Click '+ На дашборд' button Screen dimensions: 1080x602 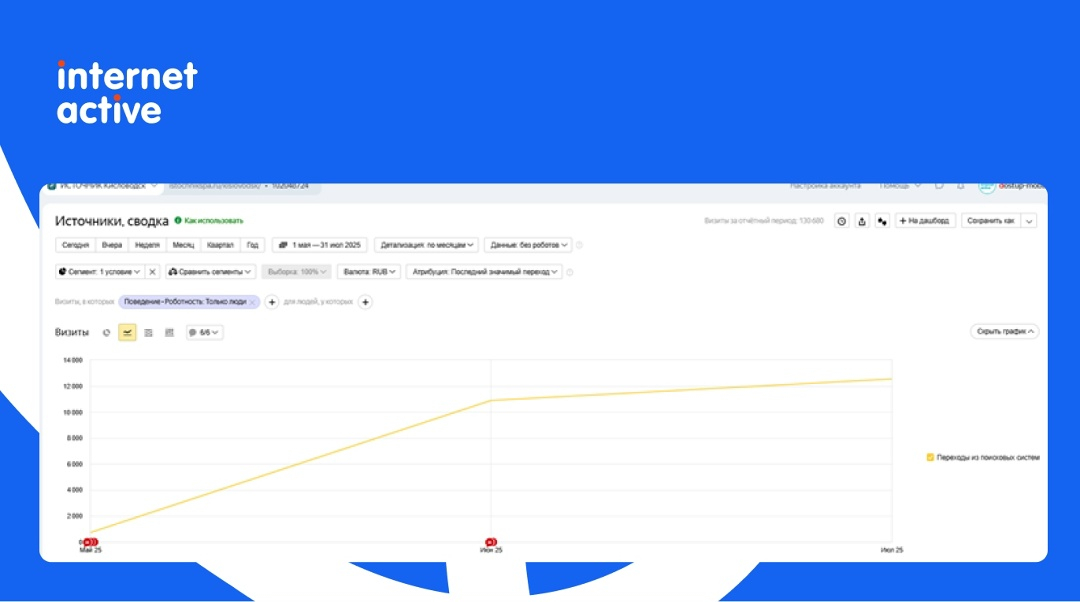[924, 221]
